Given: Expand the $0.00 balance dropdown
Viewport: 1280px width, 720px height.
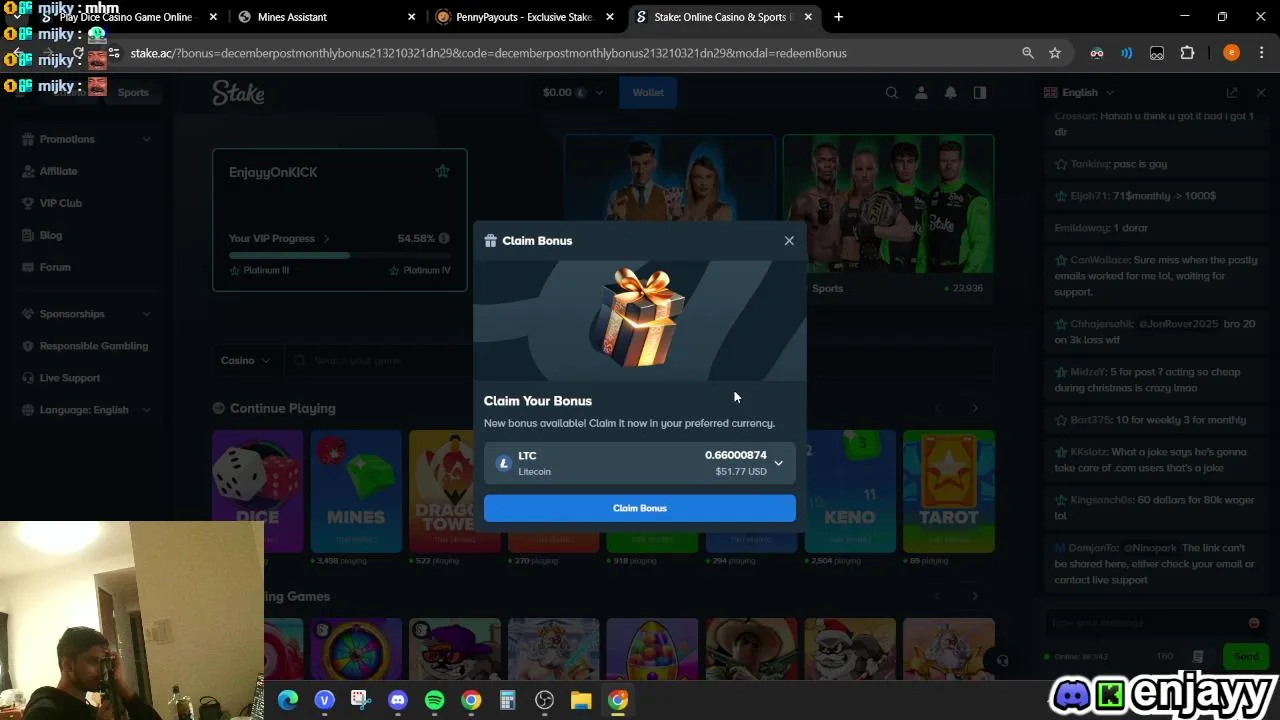Looking at the screenshot, I should pyautogui.click(x=573, y=93).
